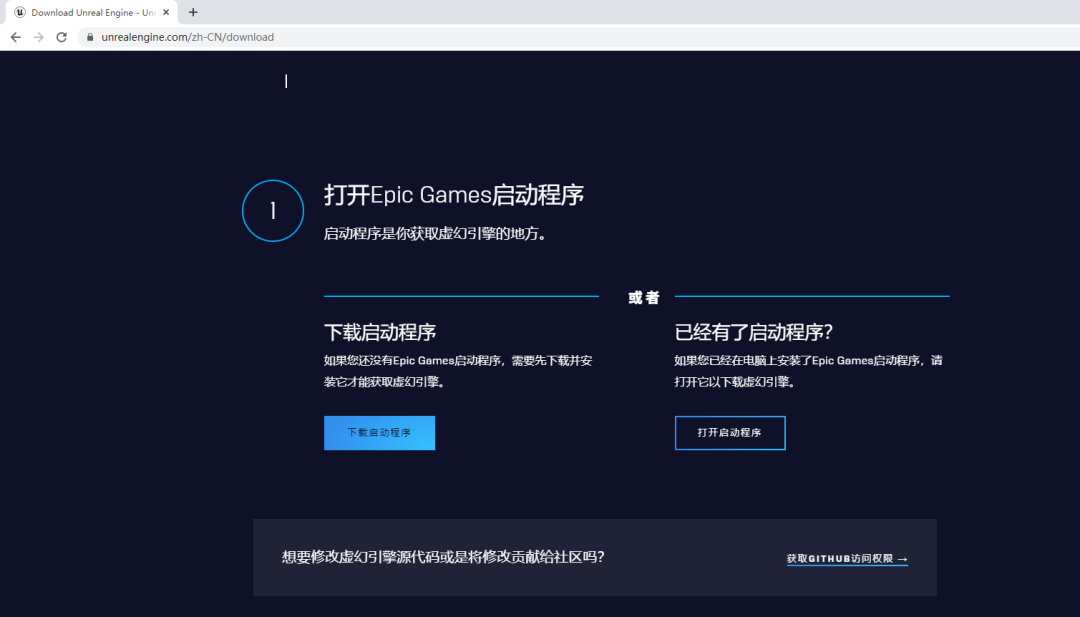
Task: Click paragraph starting 如果您已经在电脑上安装了
Action: (809, 371)
